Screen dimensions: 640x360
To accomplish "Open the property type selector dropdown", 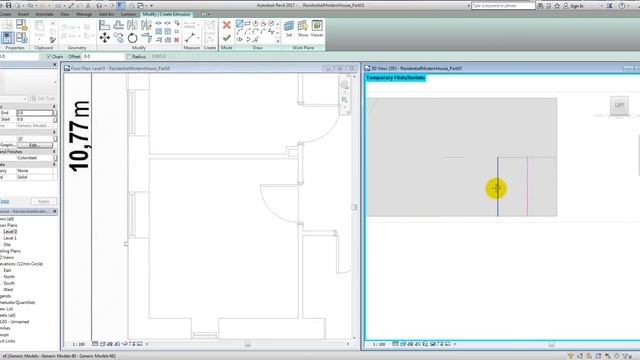I will [x=55, y=82].
